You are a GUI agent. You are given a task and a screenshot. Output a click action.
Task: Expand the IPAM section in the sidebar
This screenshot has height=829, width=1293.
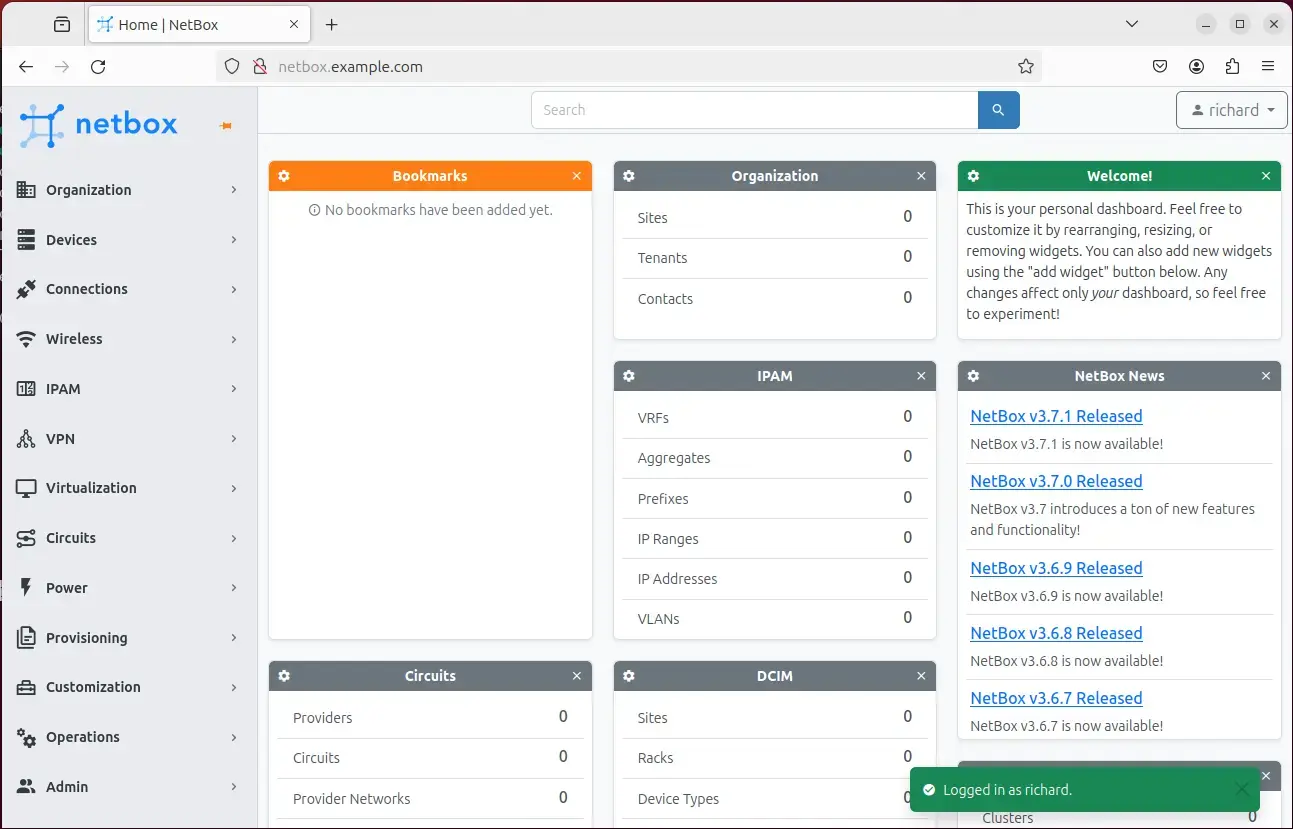(x=128, y=389)
